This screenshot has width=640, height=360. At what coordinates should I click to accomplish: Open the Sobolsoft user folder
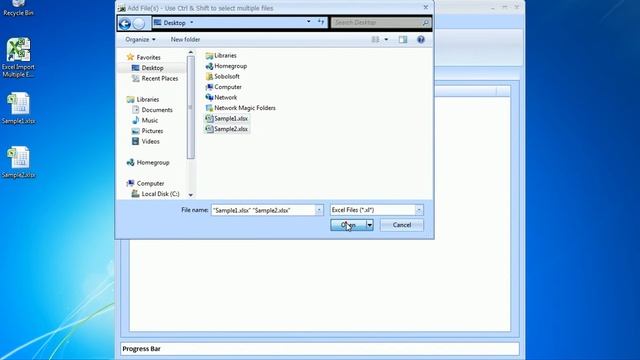pos(222,76)
